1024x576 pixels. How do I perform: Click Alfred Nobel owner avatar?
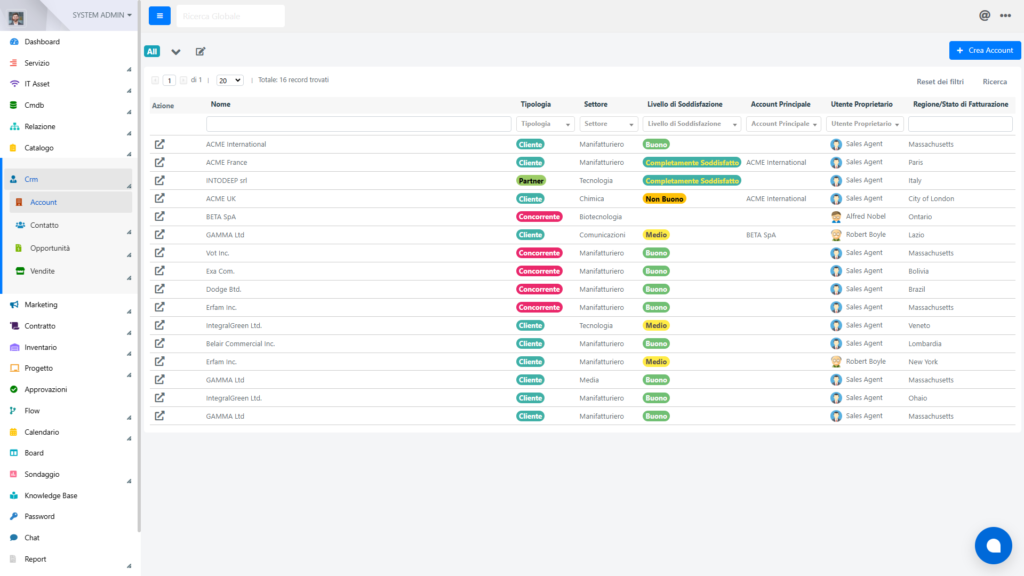pos(836,217)
